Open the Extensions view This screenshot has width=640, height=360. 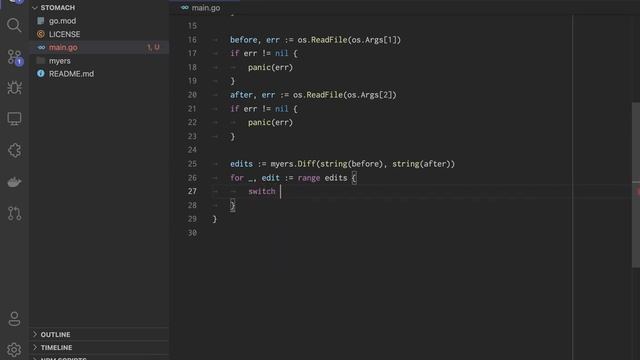point(14,150)
